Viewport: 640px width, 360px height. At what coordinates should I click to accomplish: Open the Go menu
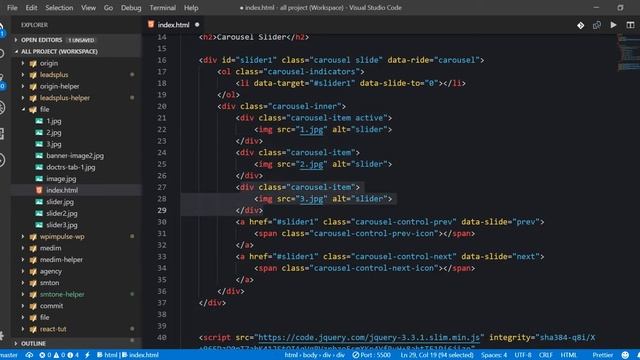(x=108, y=8)
